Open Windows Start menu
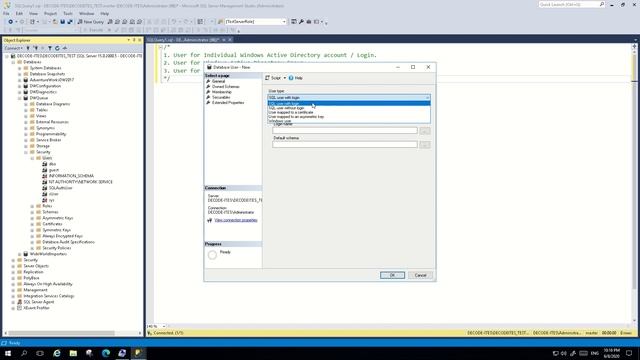Viewport: 640px width, 360px height. click(x=8, y=353)
